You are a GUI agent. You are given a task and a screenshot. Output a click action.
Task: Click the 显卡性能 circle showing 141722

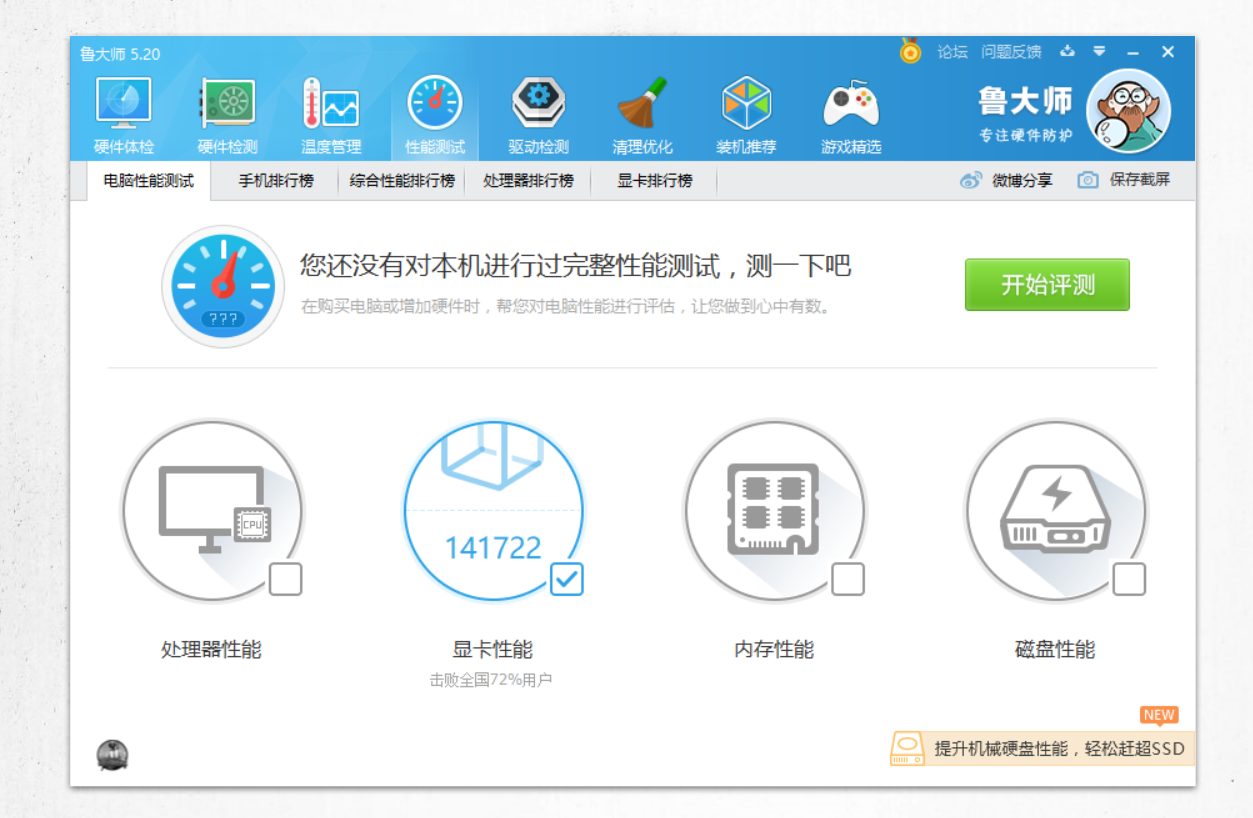click(x=493, y=510)
